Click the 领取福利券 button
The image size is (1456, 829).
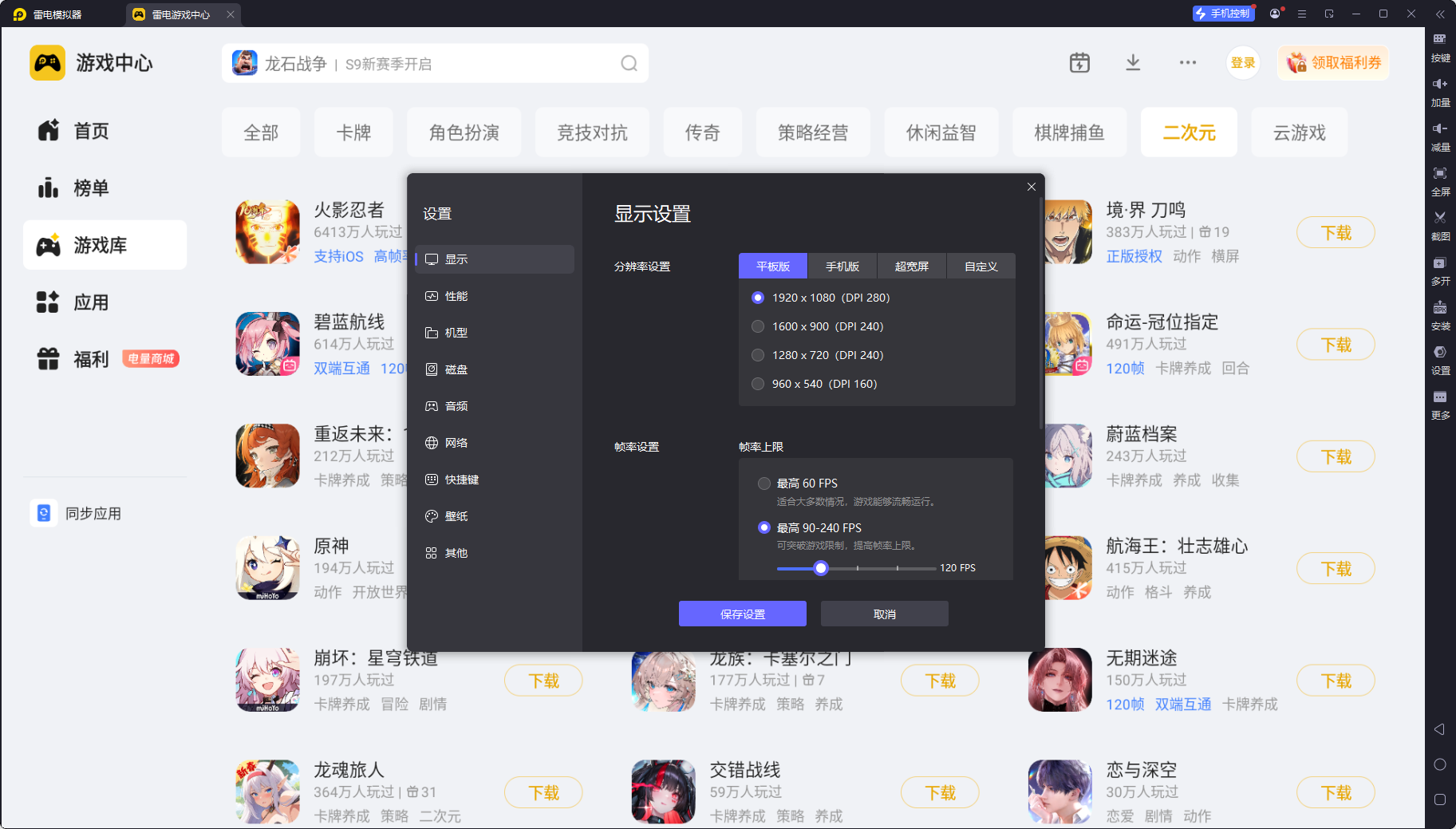1333,63
